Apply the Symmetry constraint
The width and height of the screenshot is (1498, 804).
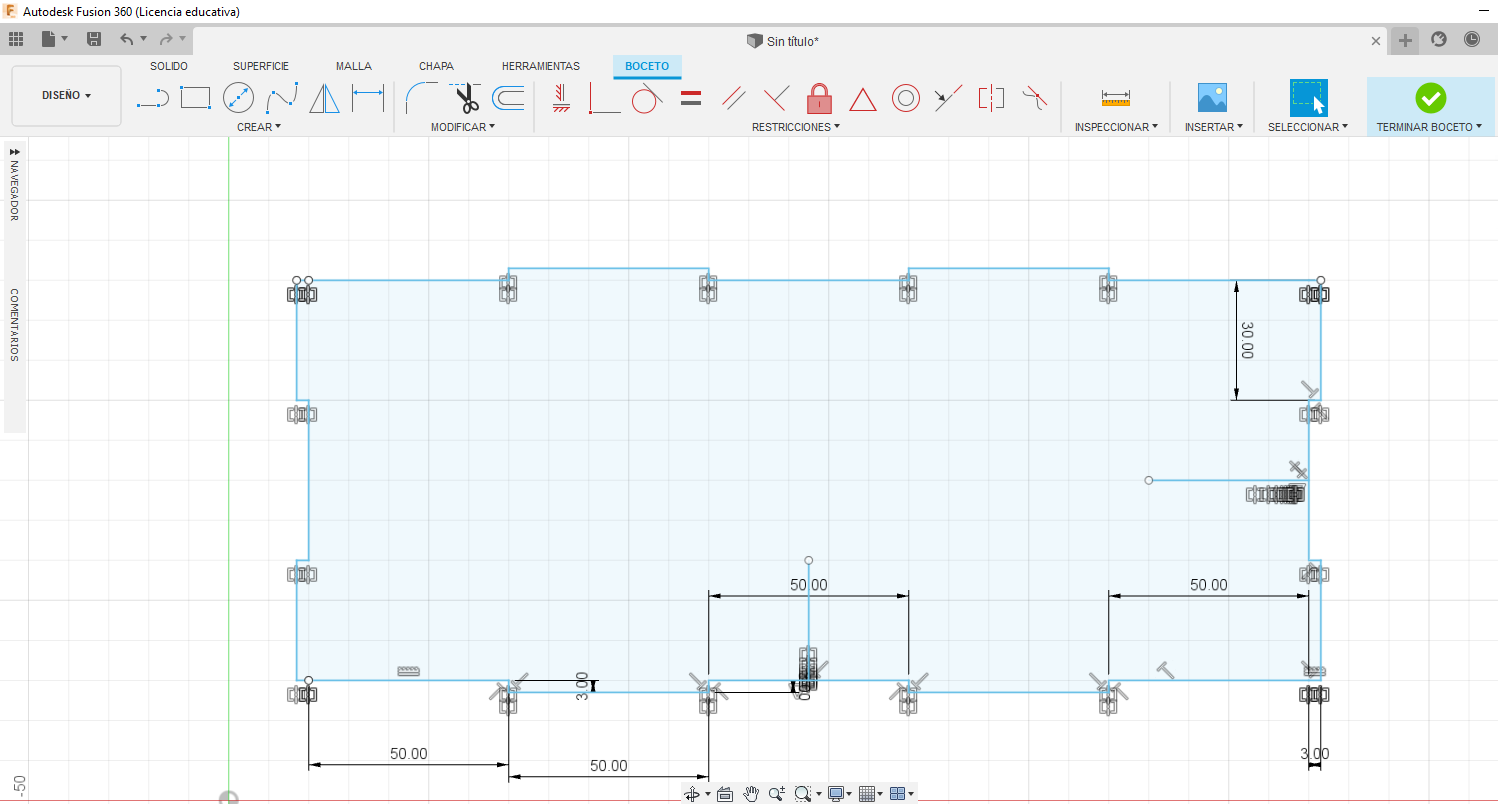(991, 98)
